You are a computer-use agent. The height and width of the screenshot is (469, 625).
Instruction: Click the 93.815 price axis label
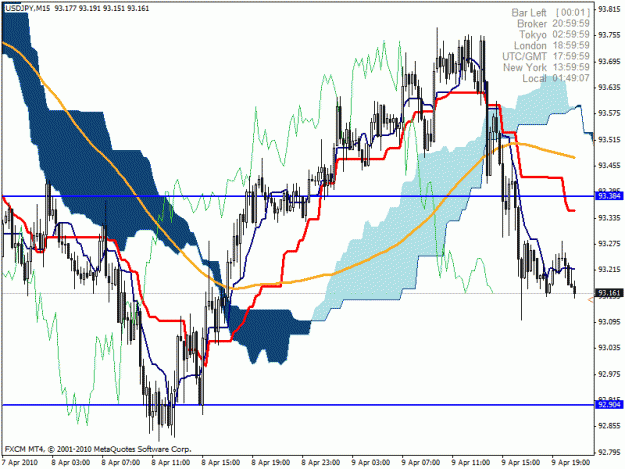click(609, 9)
